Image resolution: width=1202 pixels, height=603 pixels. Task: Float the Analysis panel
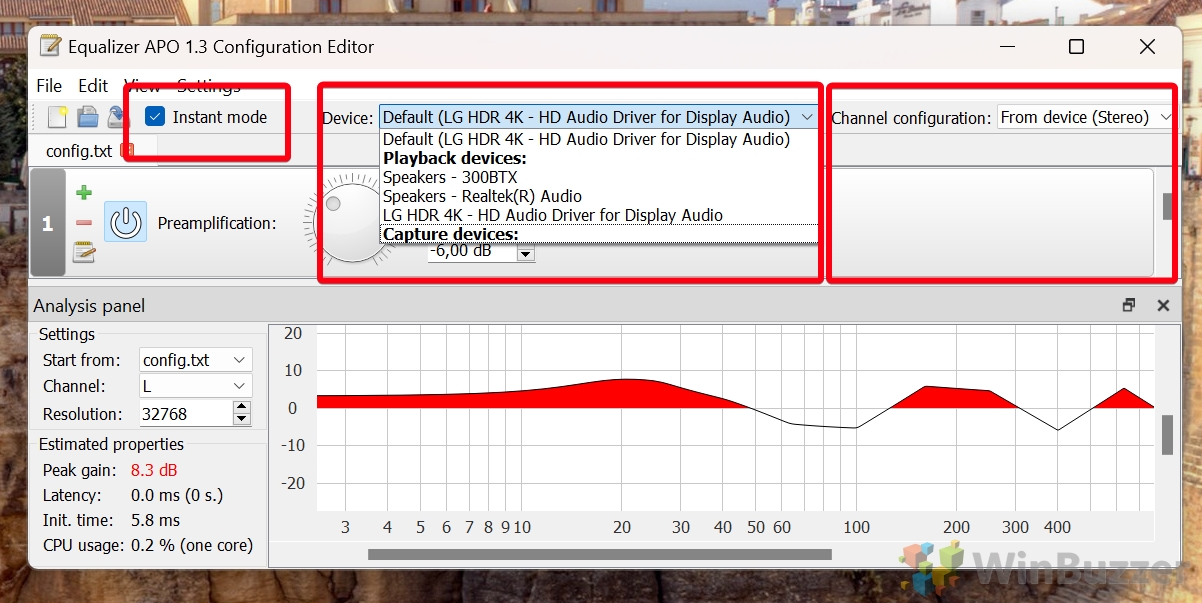tap(1129, 305)
